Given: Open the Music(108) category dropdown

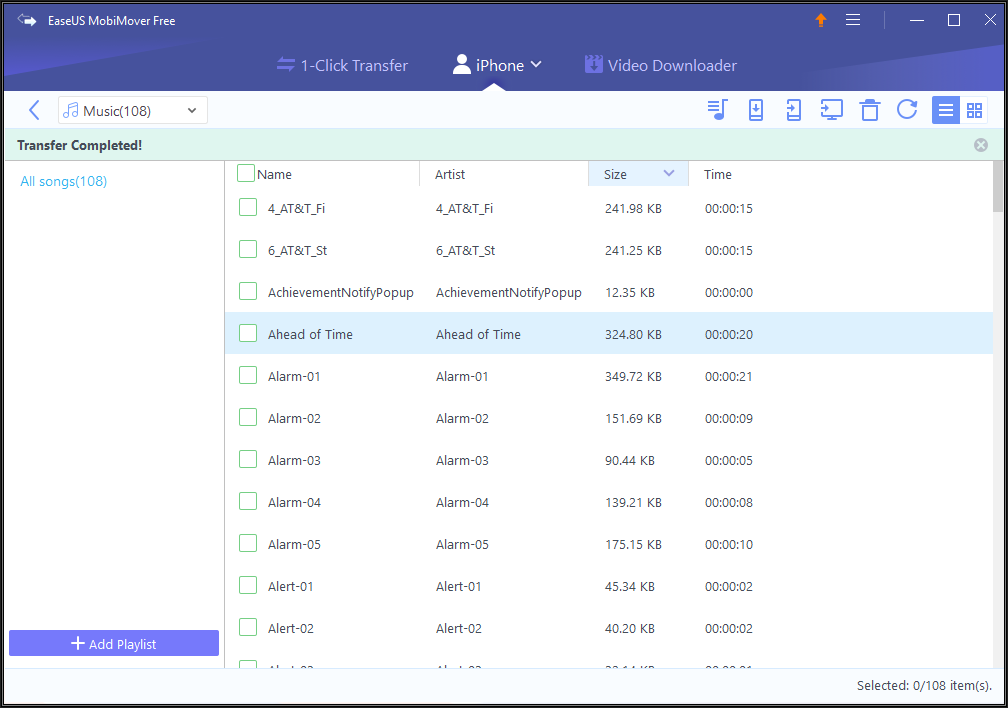Looking at the screenshot, I should tap(132, 110).
